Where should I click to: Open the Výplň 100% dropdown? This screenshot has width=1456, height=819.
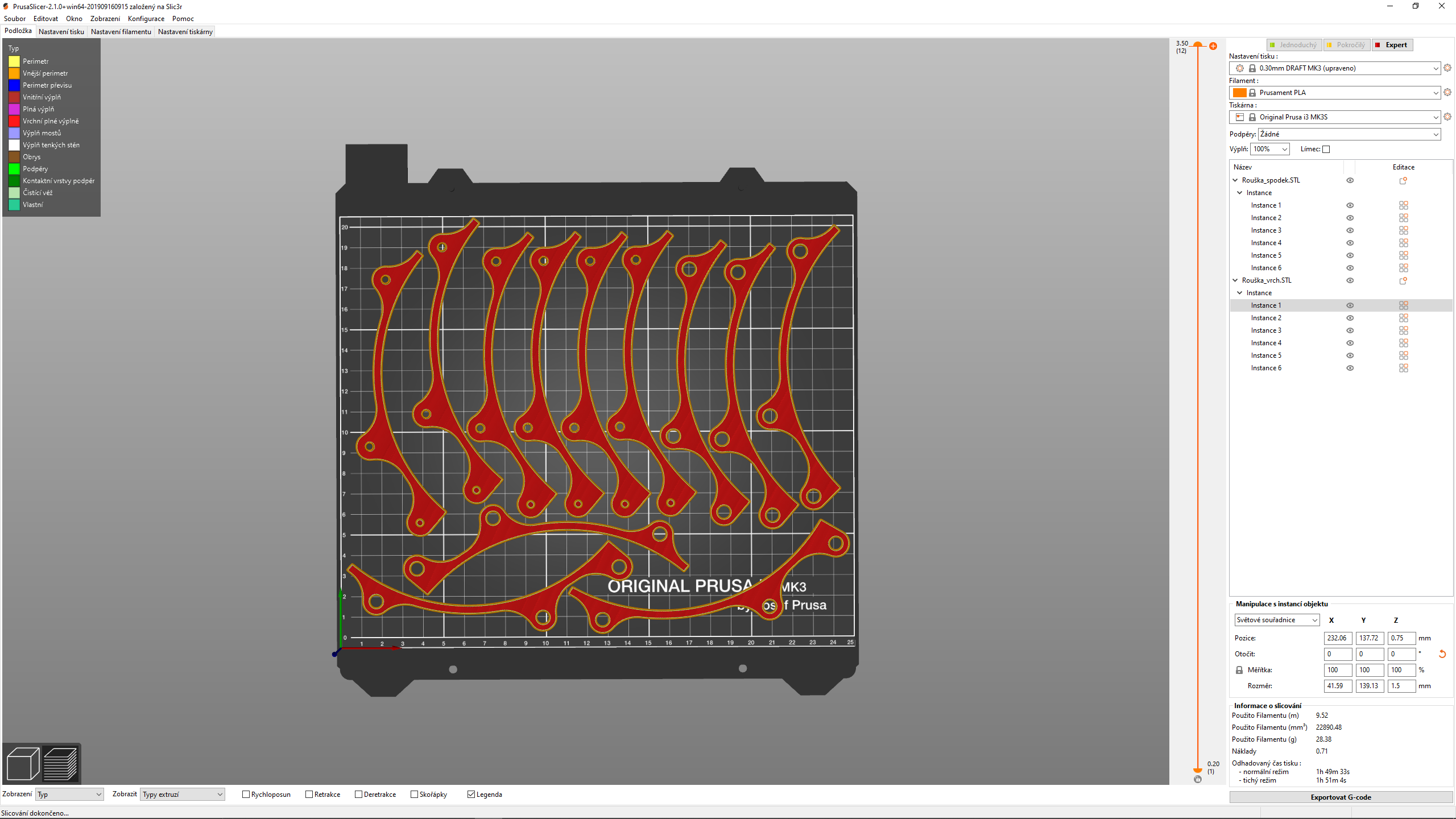(x=1269, y=149)
